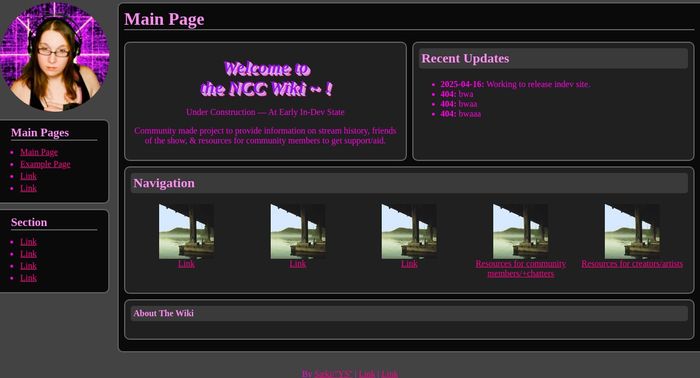
Task: Click the first Navigation thumbnail image
Action: point(186,231)
